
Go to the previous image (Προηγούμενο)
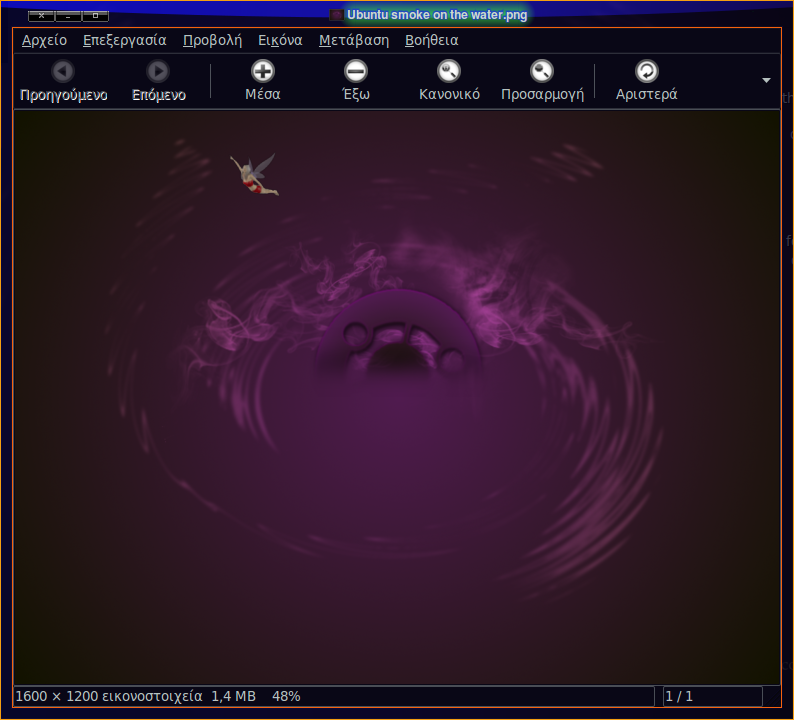[63, 81]
